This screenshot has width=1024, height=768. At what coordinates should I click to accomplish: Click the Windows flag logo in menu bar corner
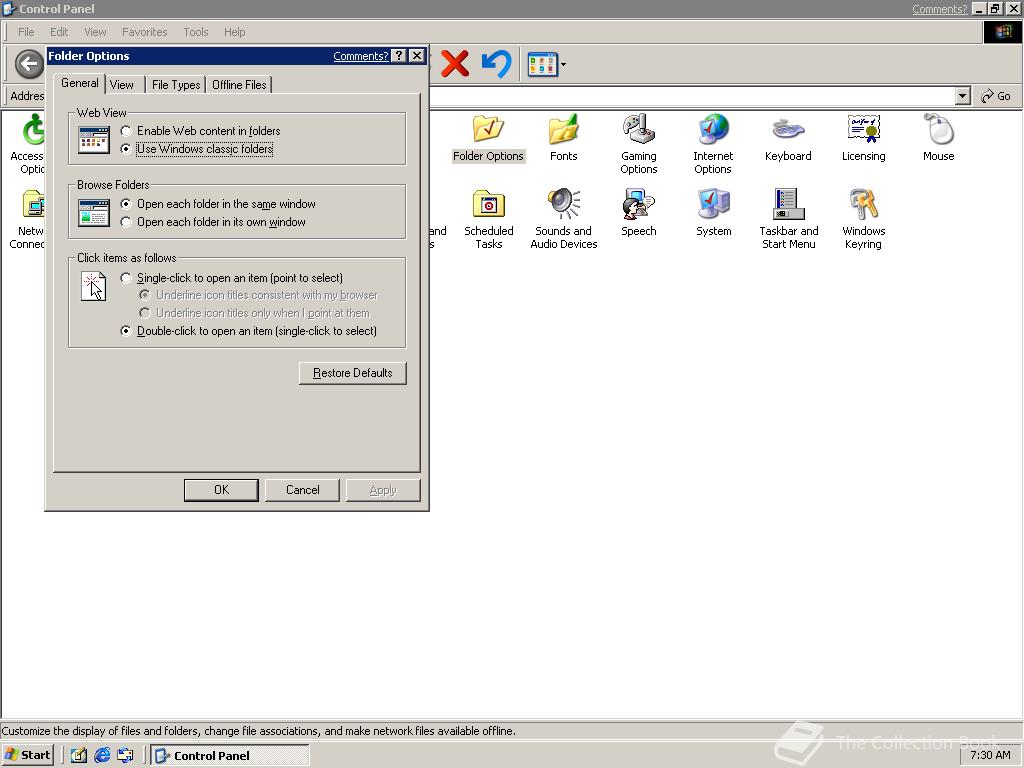(1002, 32)
